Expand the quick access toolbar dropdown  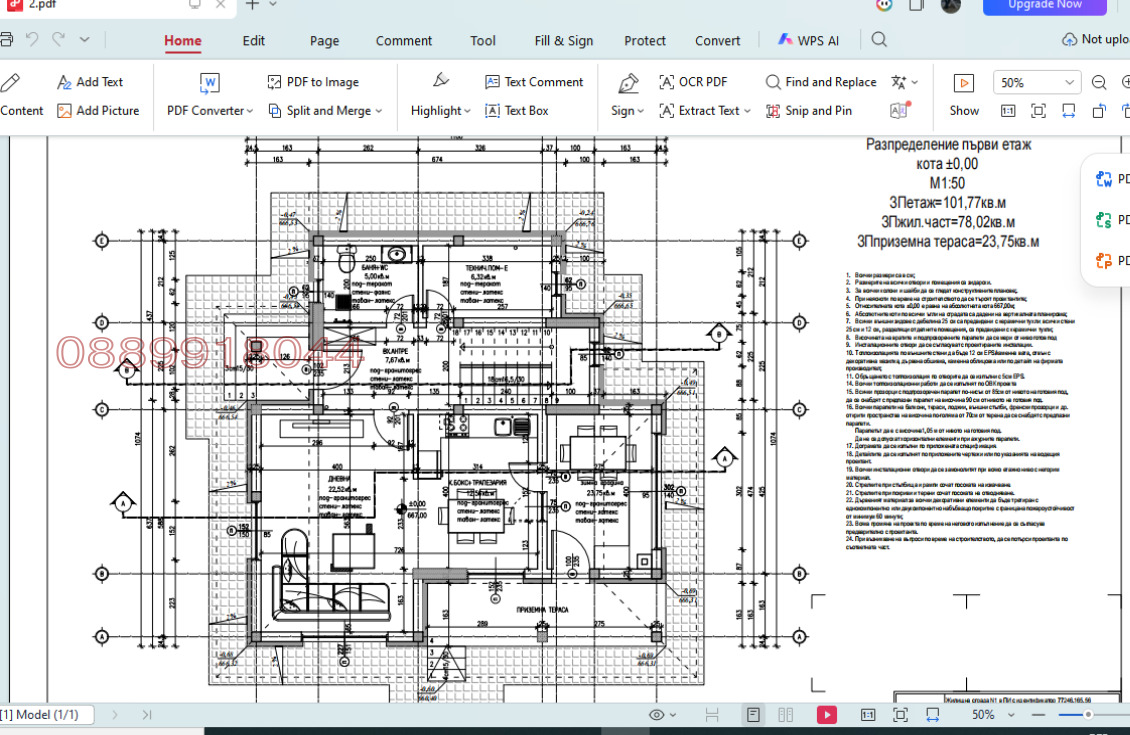[84, 40]
